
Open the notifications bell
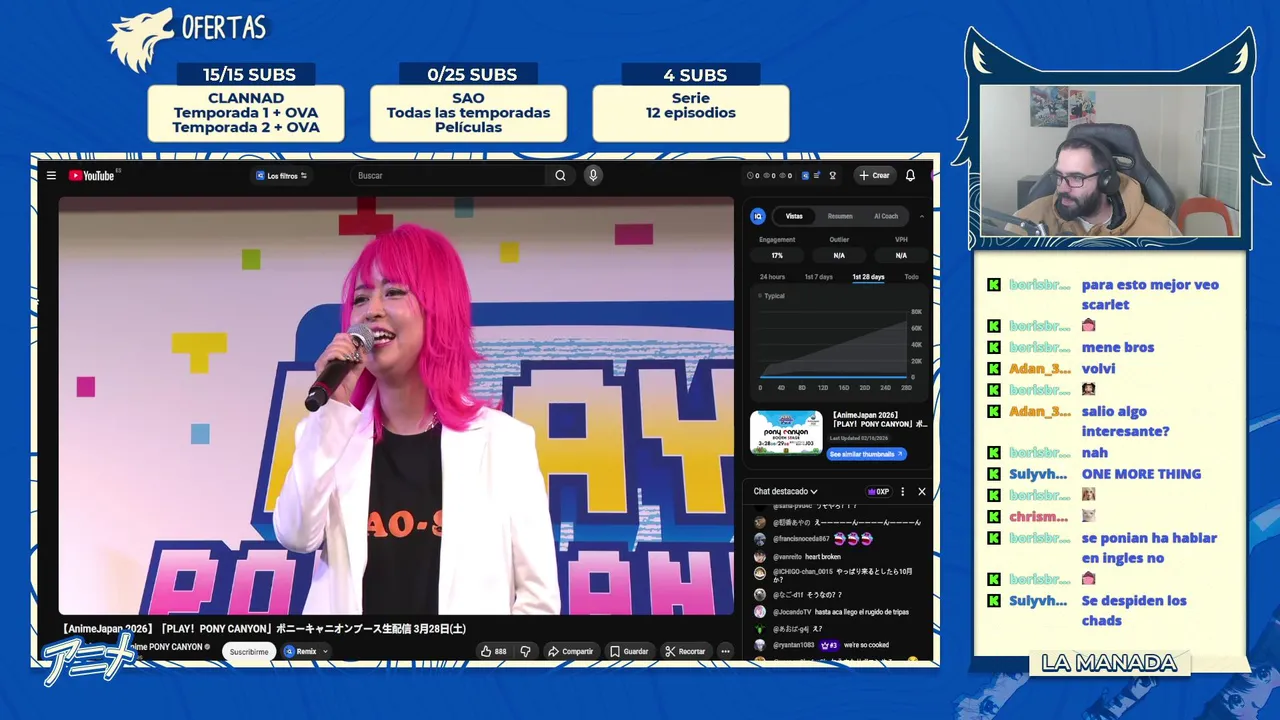[x=910, y=175]
